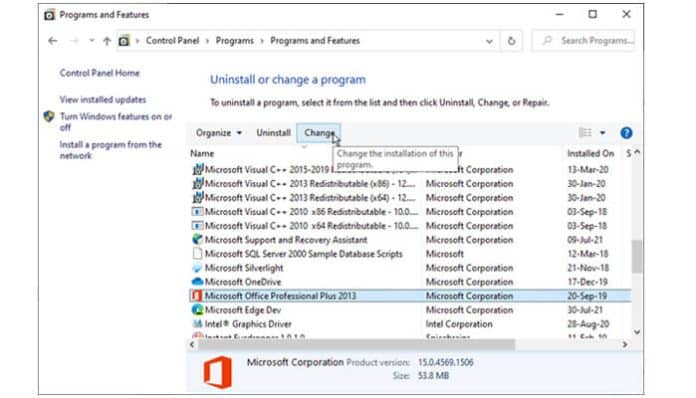
Task: Click the Search Programs input field
Action: [583, 41]
